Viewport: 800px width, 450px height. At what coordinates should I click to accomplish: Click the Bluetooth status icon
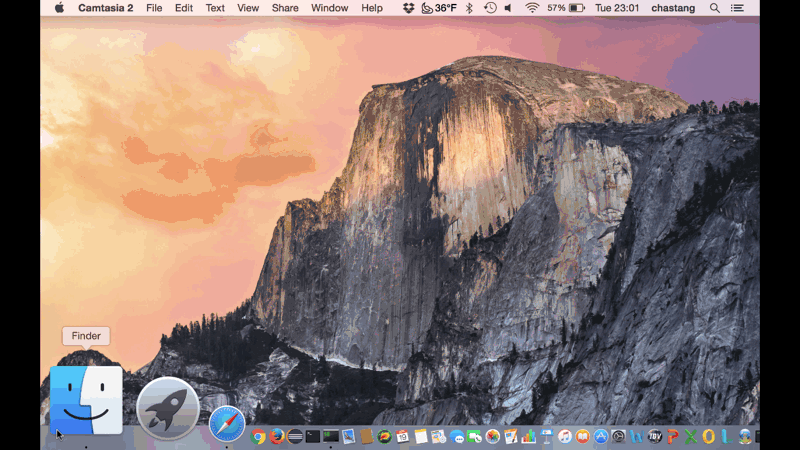click(469, 8)
